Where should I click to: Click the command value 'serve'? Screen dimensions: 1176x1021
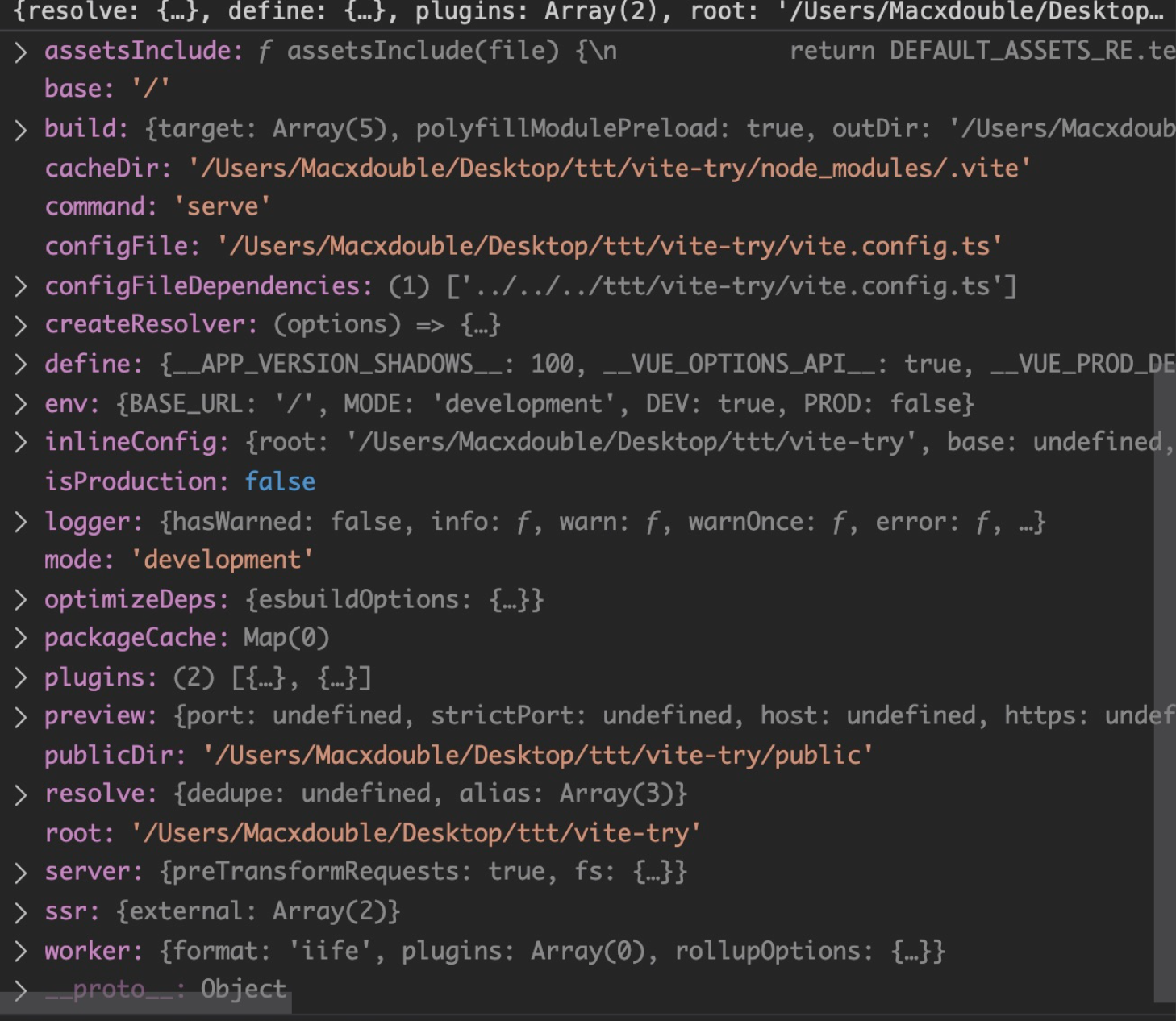(222, 206)
